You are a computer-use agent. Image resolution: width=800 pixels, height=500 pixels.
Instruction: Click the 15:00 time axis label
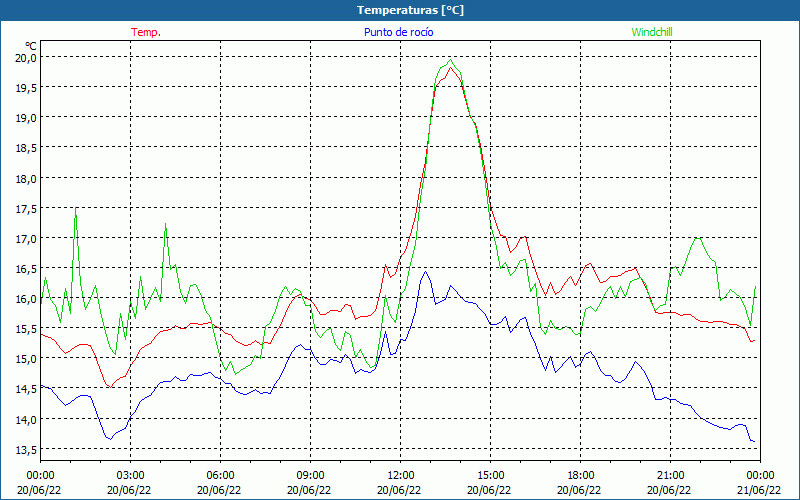pyautogui.click(x=490, y=475)
